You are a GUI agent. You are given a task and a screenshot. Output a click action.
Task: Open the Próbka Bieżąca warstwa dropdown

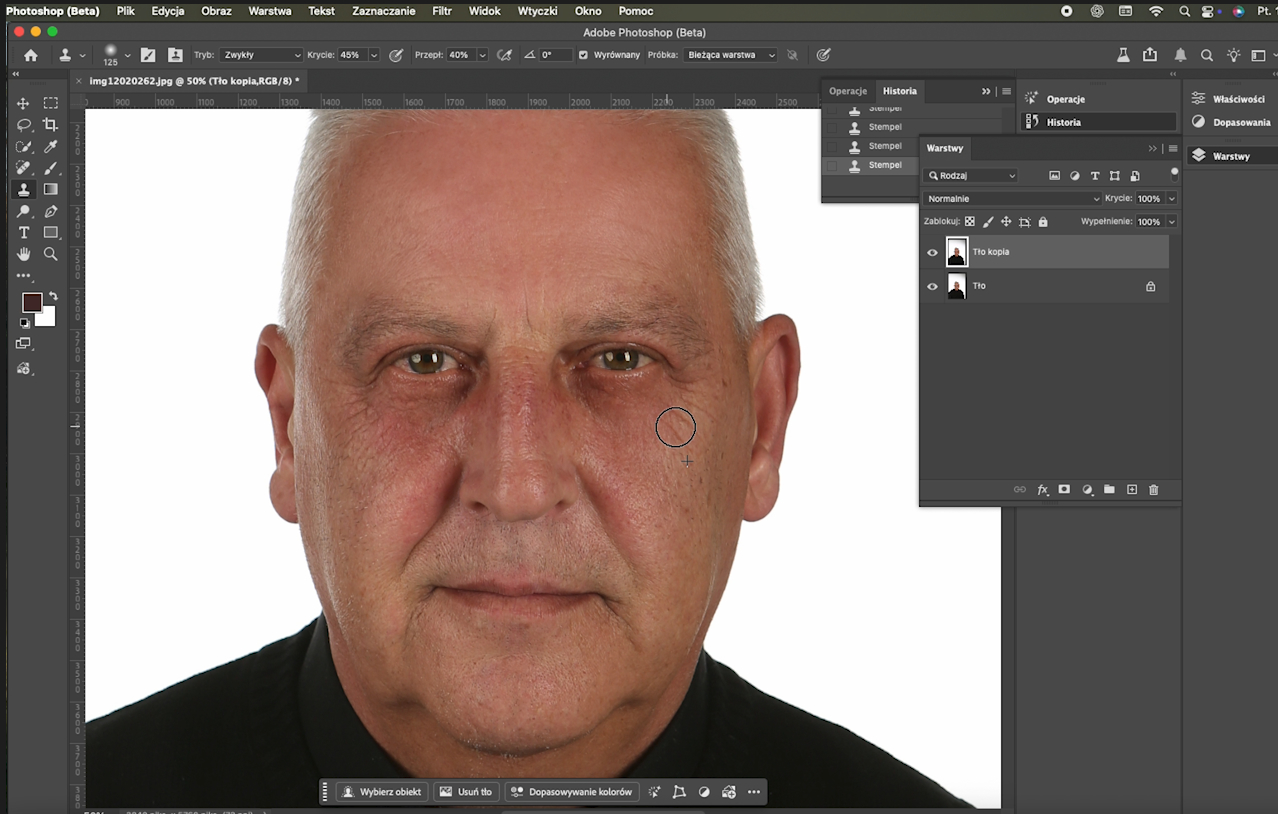[x=731, y=55]
